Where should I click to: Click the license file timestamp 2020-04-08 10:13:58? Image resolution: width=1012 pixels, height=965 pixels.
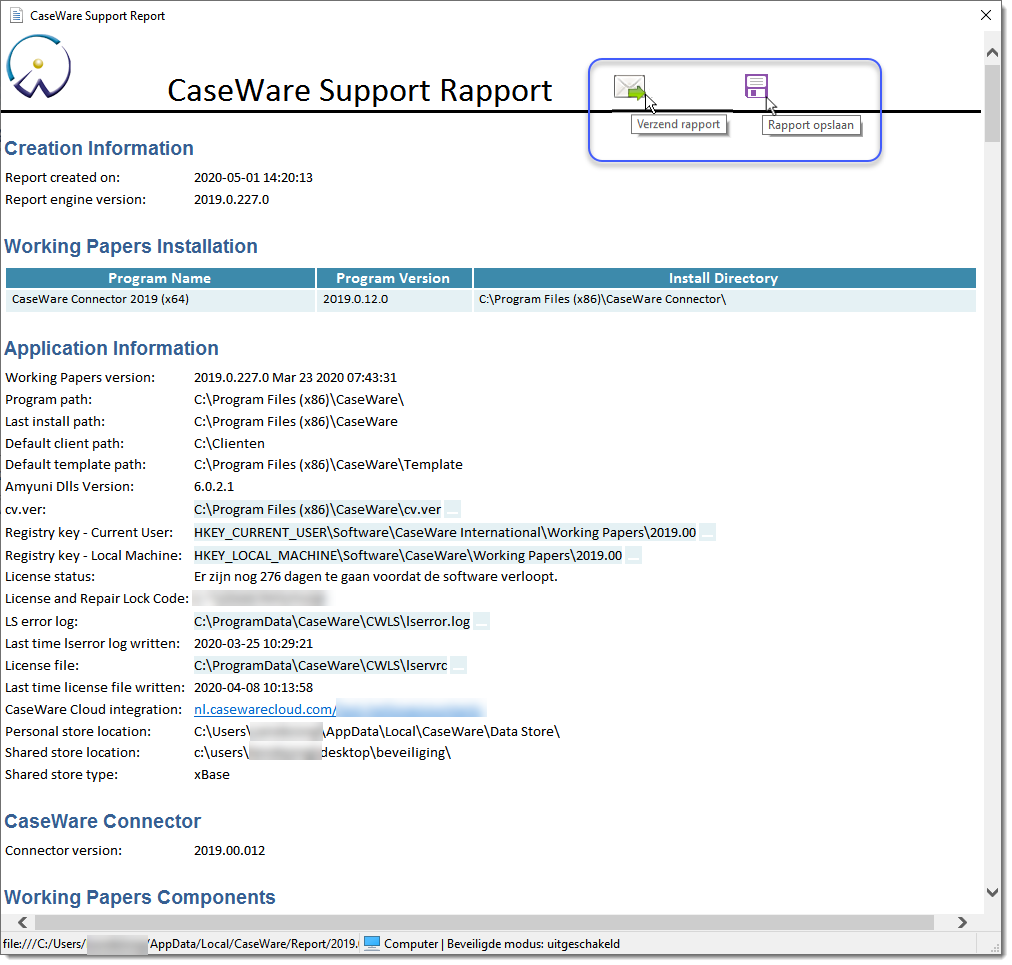(x=254, y=687)
